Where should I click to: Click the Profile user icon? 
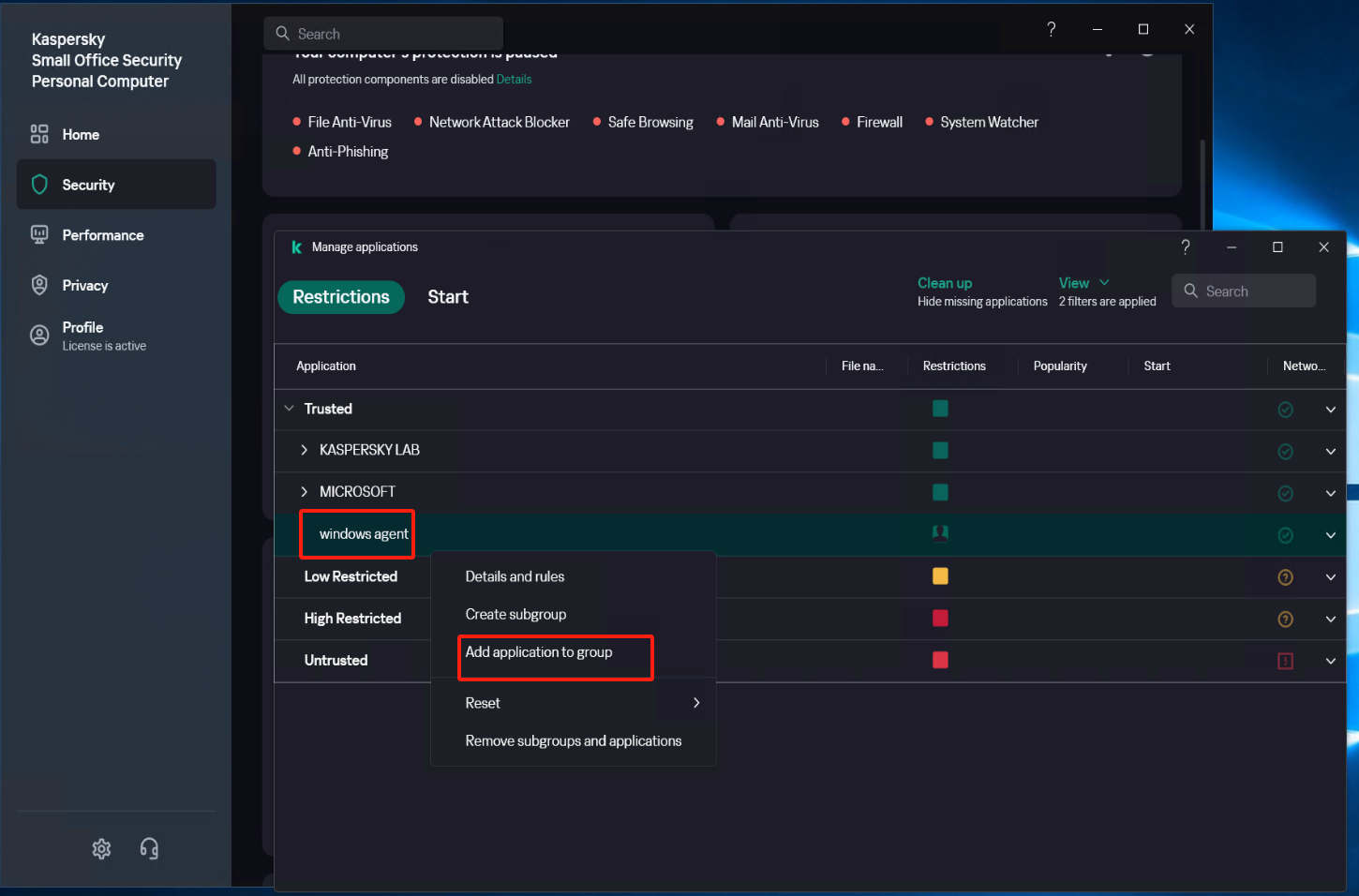39,336
